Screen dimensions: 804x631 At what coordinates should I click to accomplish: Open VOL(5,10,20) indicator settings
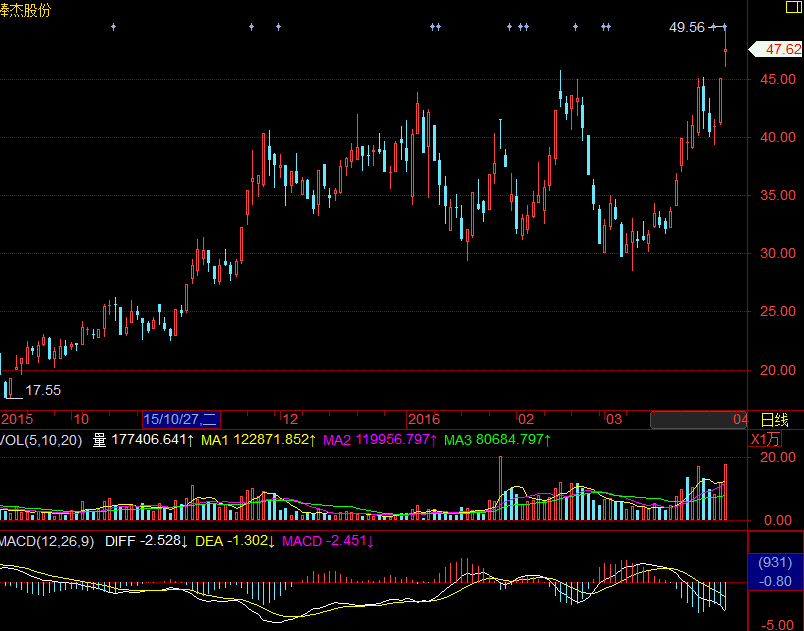click(x=42, y=440)
